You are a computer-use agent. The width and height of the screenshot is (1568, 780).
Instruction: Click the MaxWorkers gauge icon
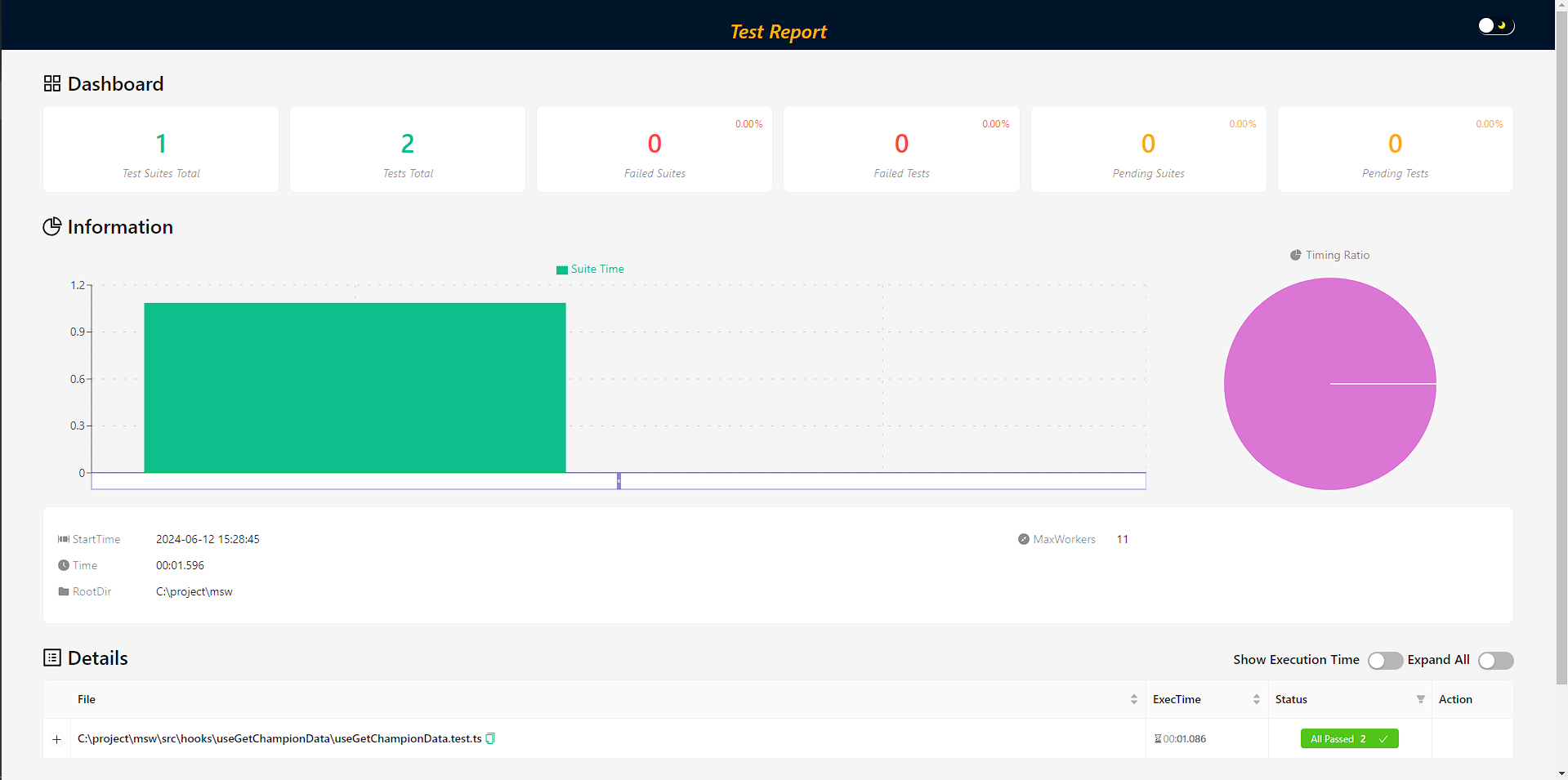tap(1024, 539)
